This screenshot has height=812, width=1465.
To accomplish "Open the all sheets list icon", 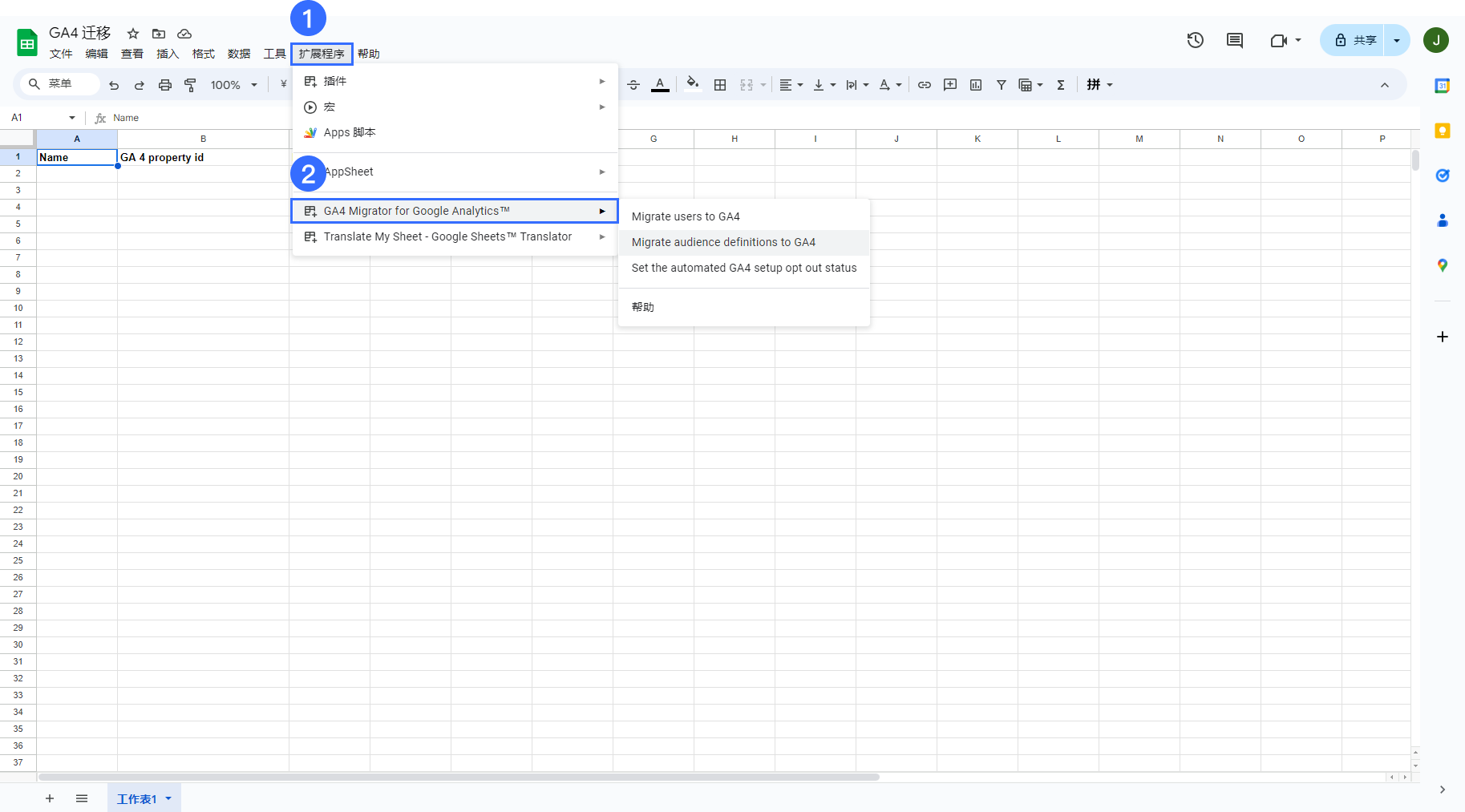I will [82, 798].
